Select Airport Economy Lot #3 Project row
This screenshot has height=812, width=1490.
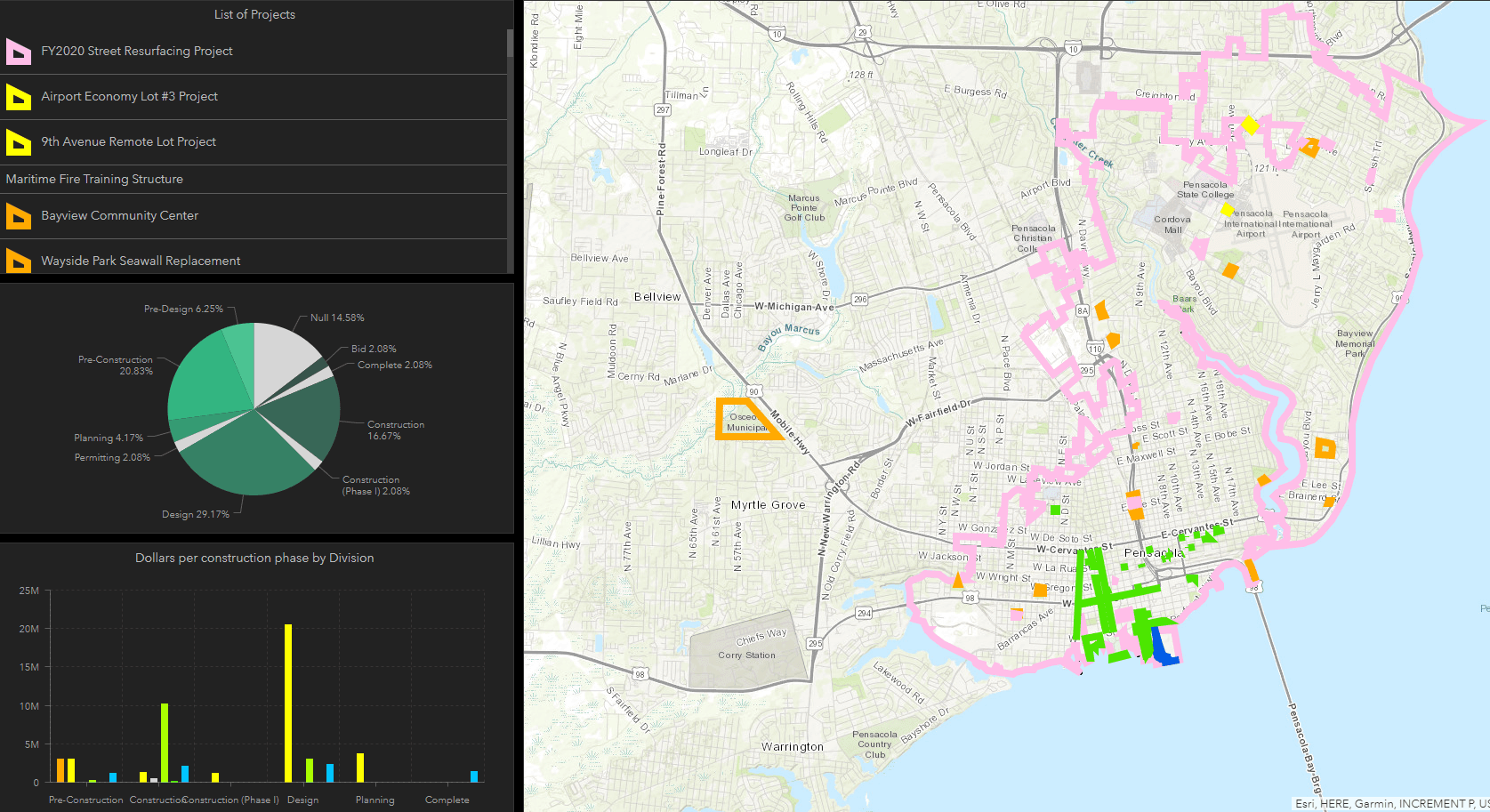[x=254, y=97]
